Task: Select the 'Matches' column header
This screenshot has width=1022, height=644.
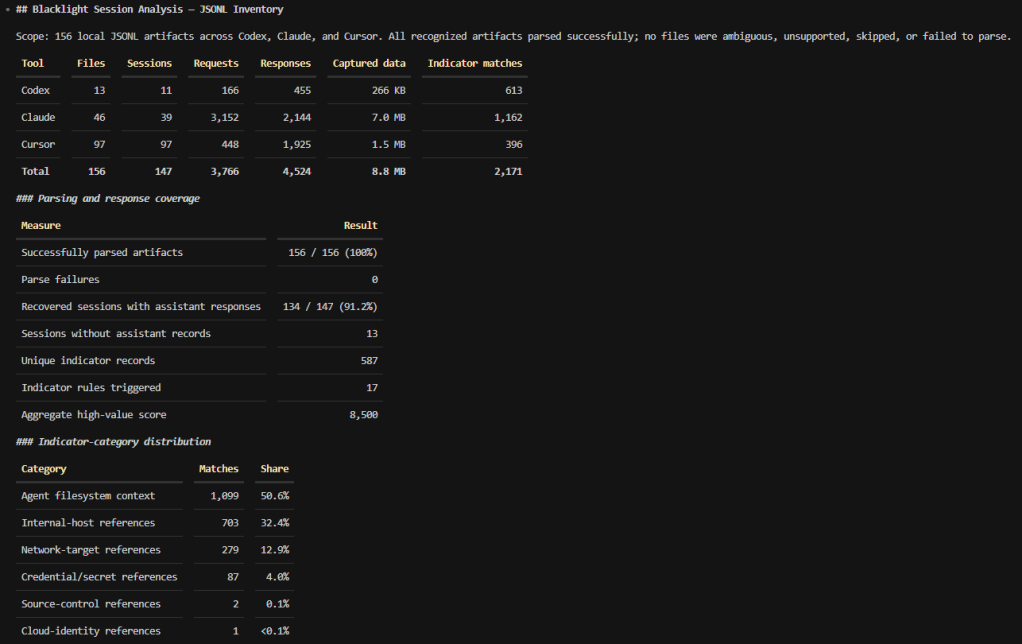Action: 218,469
